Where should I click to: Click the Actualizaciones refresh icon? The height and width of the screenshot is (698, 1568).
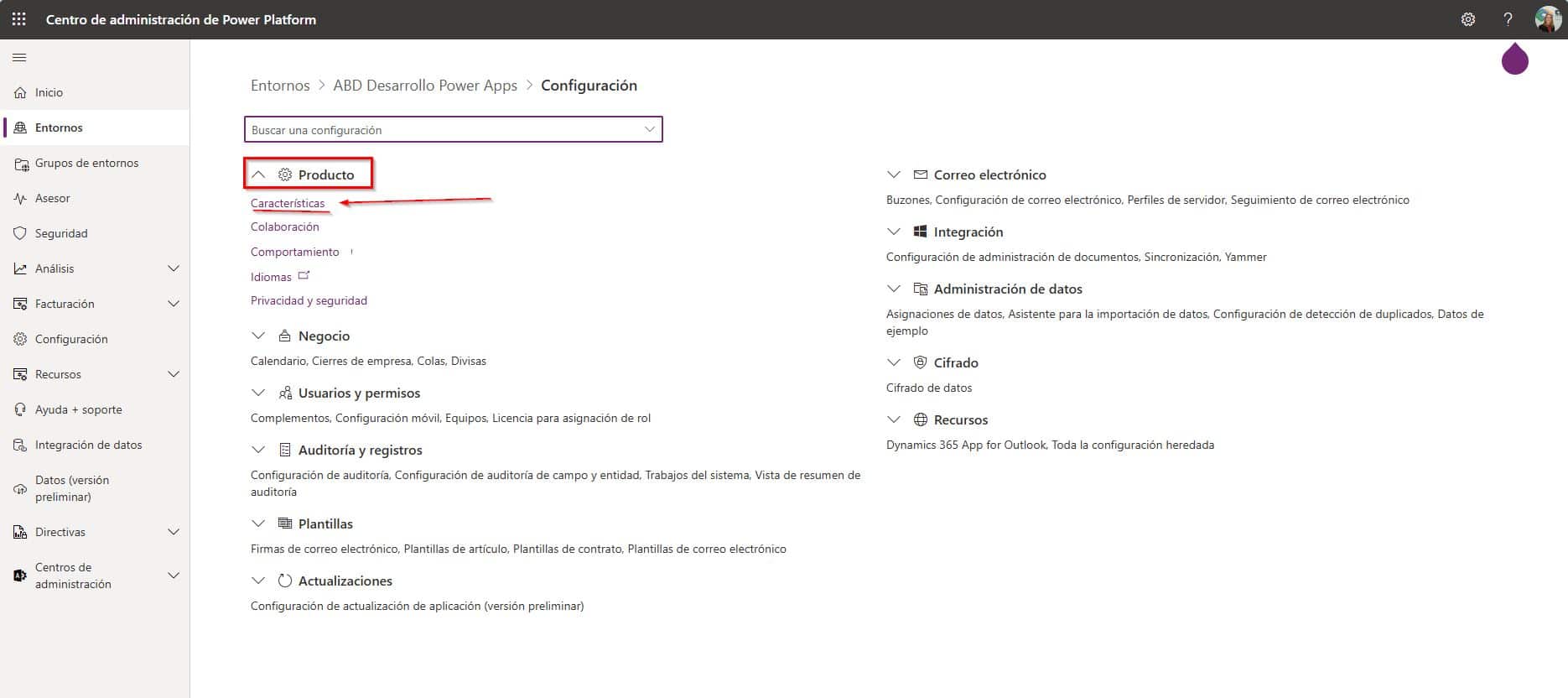click(285, 581)
